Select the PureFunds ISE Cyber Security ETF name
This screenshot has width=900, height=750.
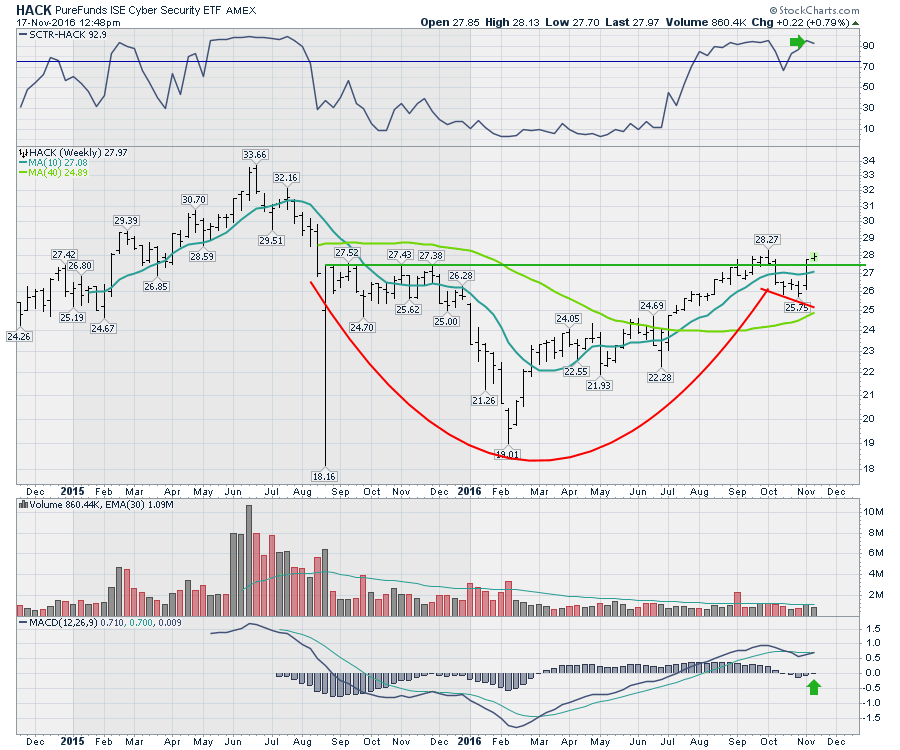coord(138,10)
